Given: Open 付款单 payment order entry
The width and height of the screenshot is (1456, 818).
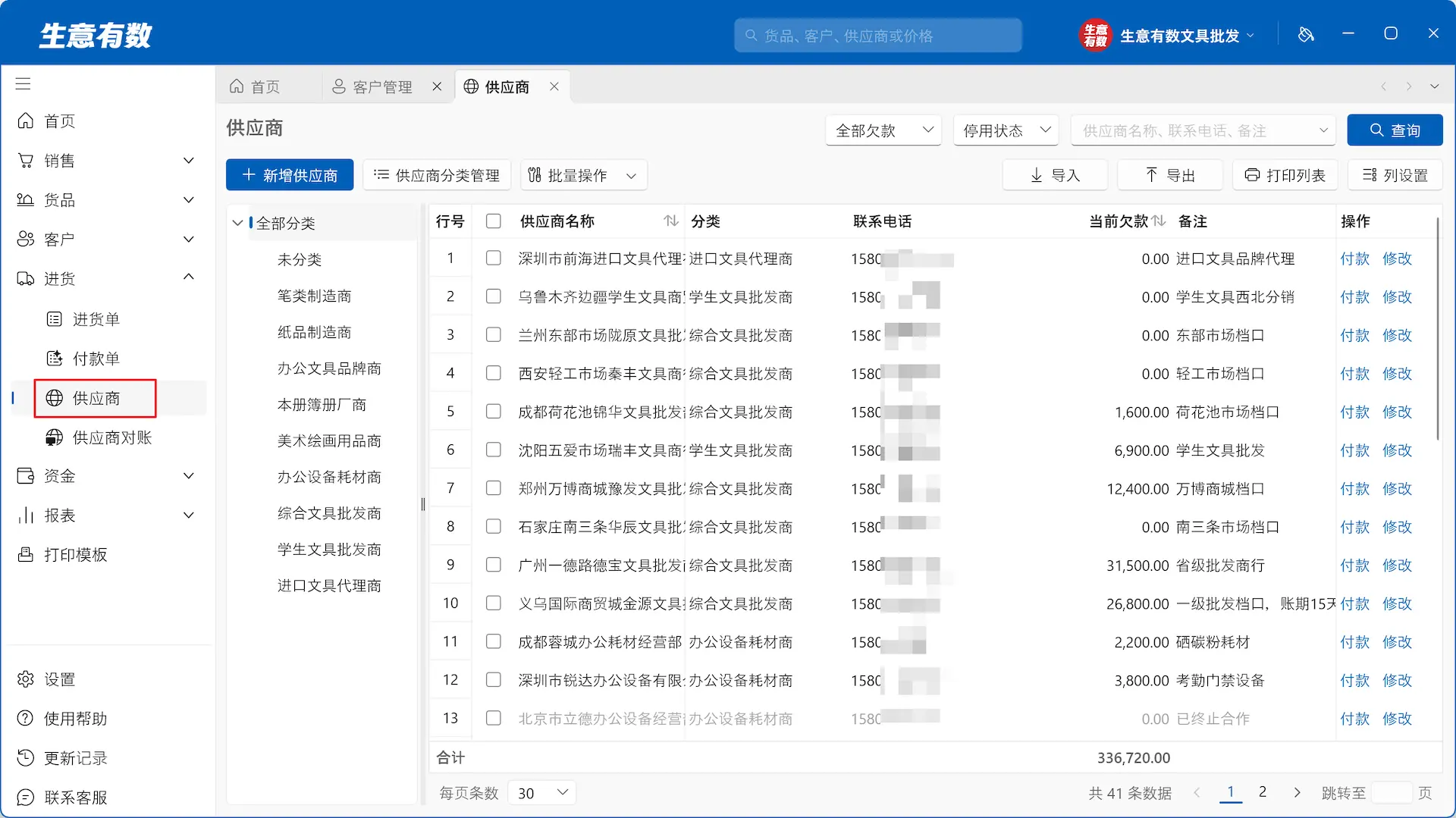Looking at the screenshot, I should pos(96,359).
